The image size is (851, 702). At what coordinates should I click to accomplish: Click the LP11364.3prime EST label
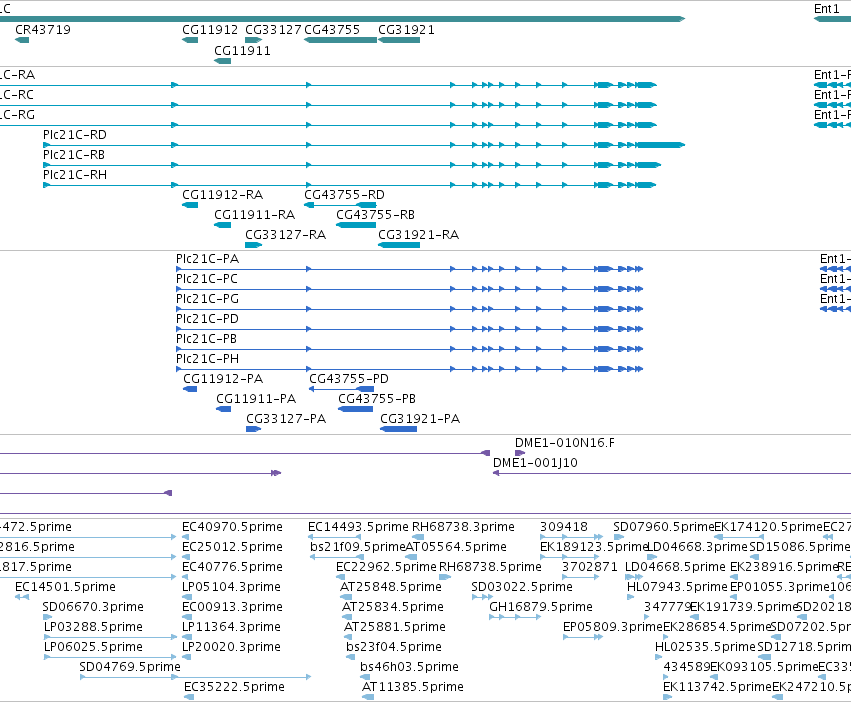232,627
